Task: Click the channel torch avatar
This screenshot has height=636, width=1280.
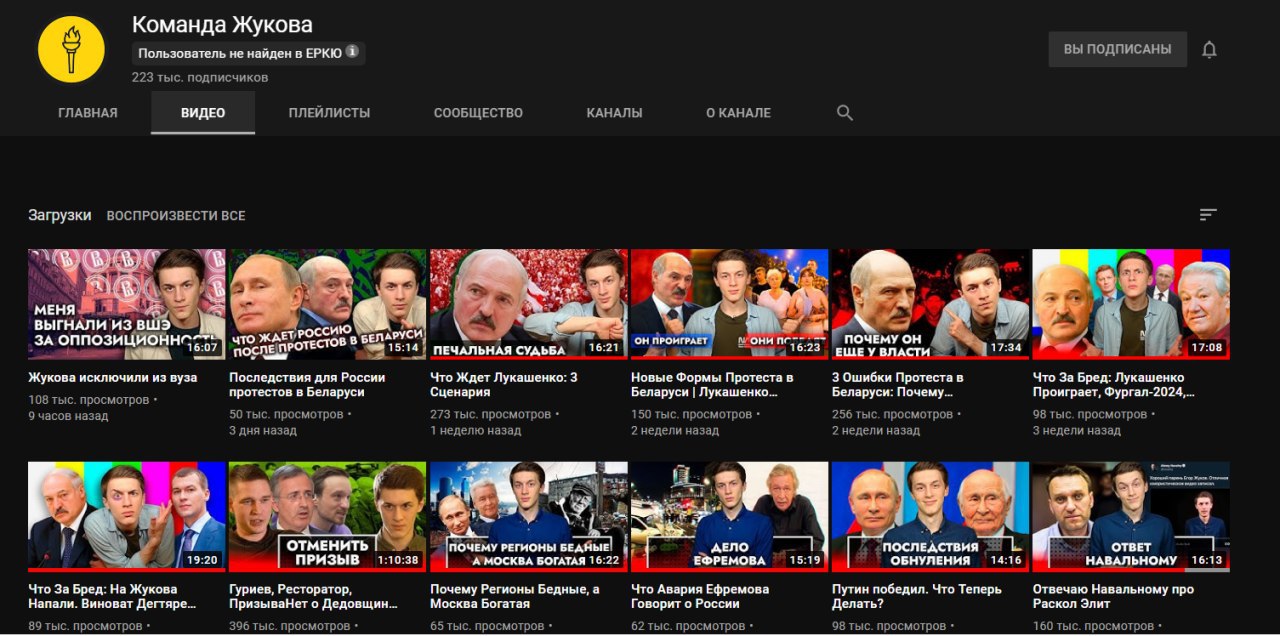Action: click(x=71, y=49)
